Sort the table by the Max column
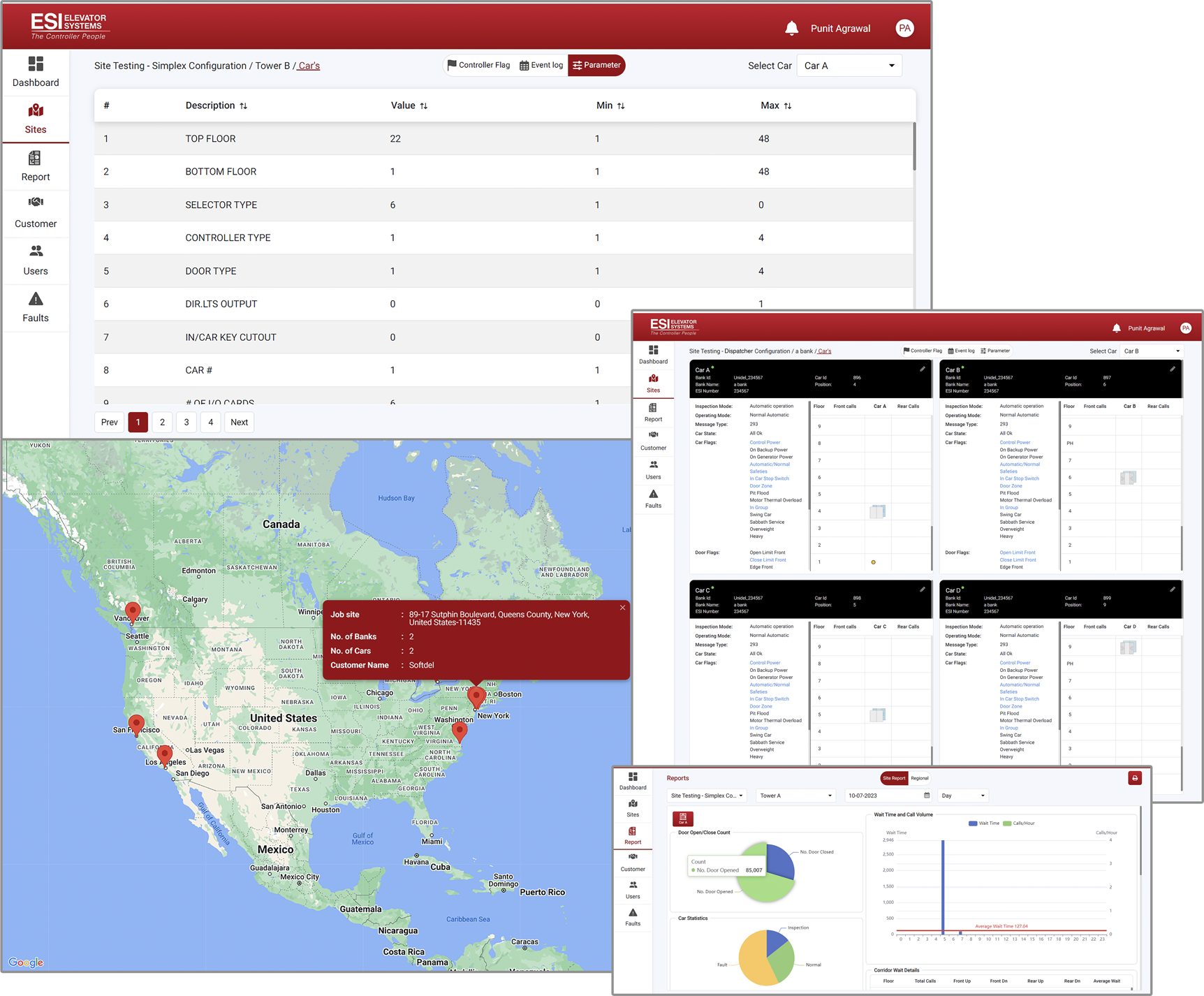The image size is (1204, 996). tap(776, 105)
